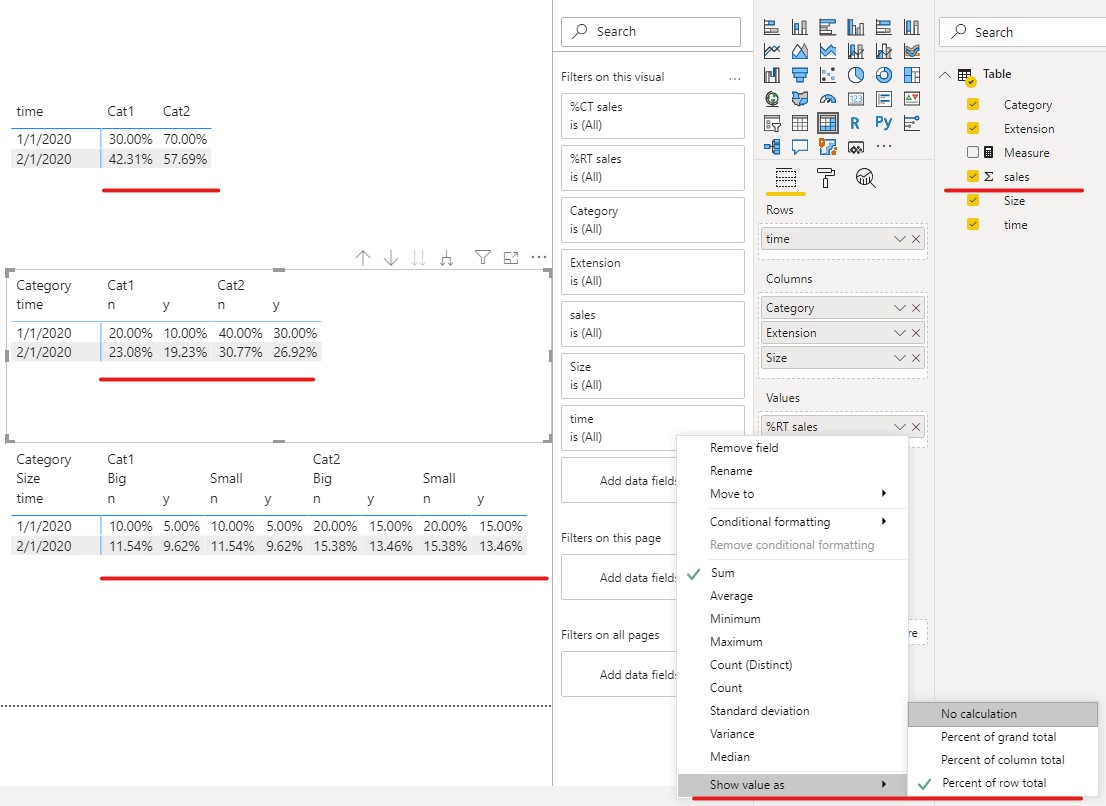The height and width of the screenshot is (806, 1106).
Task: Choose the Area chart visualization
Action: [800, 51]
